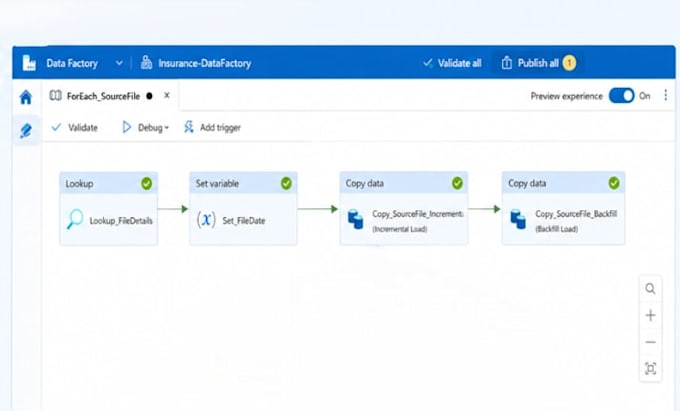Click the Publish all pending count badge

(x=569, y=63)
